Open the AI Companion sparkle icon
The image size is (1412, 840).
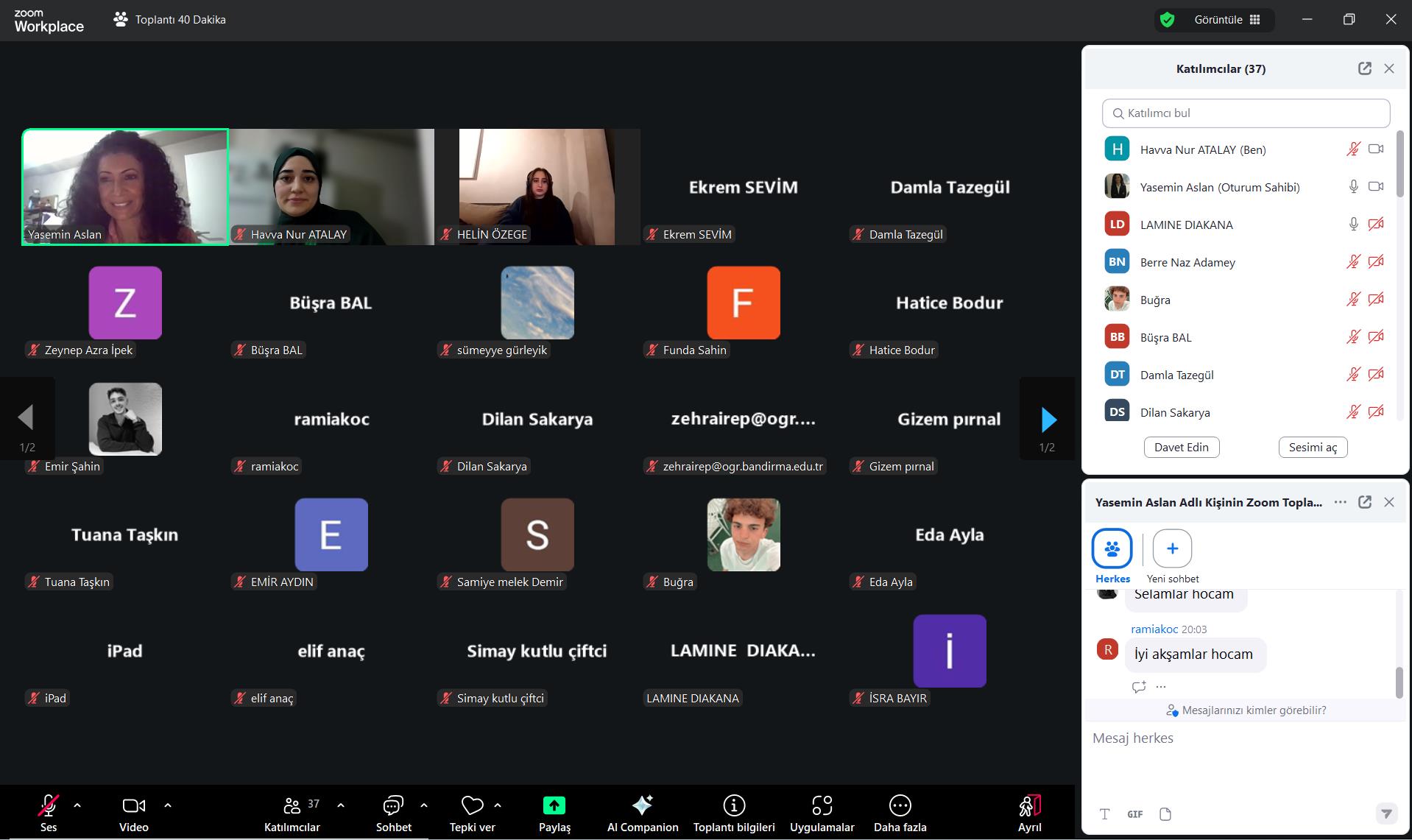point(642,805)
